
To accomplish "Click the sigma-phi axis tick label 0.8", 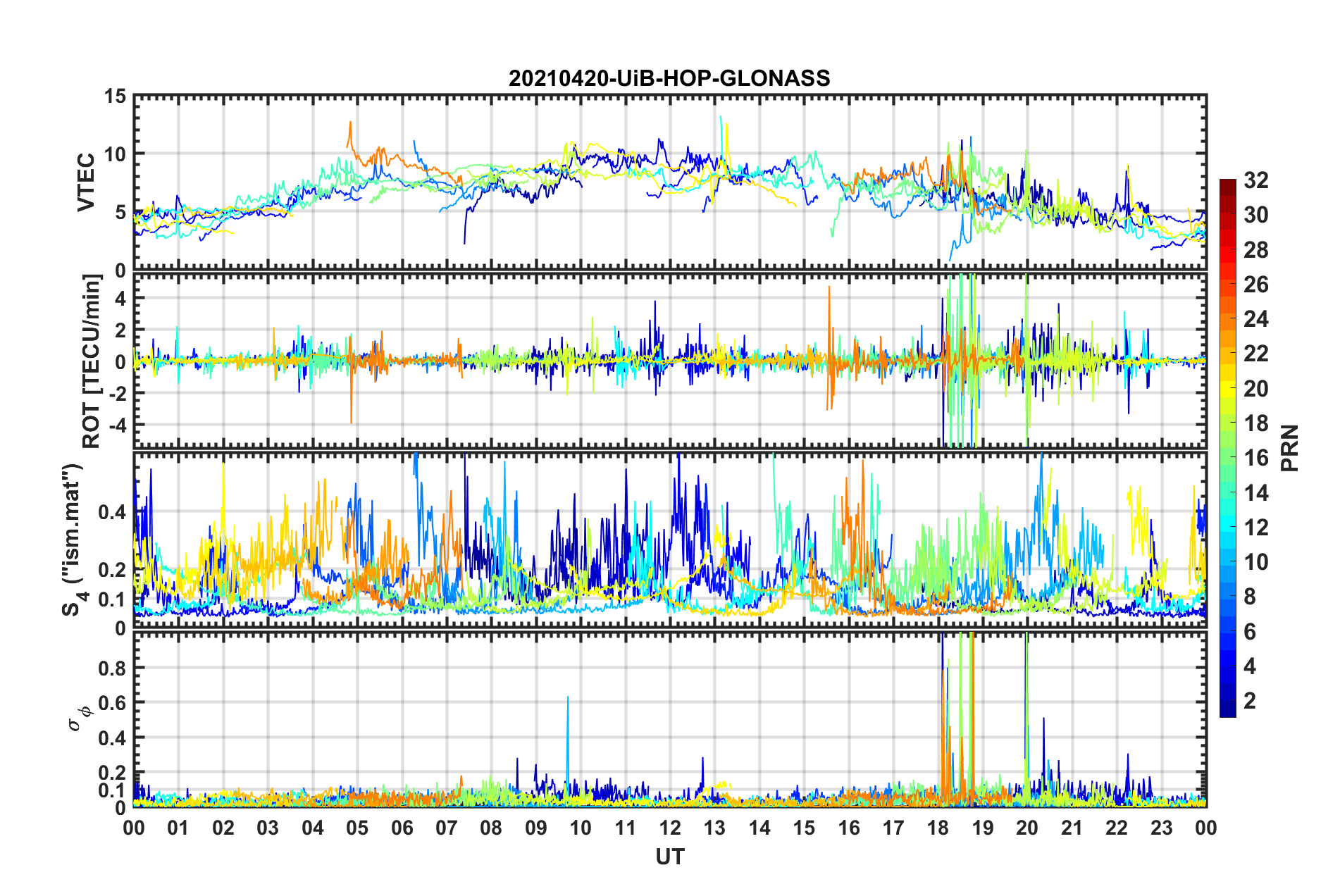I will pos(112,668).
